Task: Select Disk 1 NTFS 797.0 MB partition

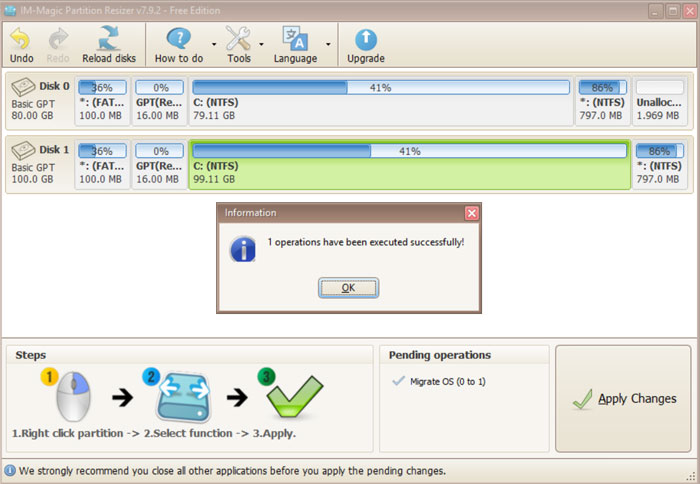Action: pyautogui.click(x=659, y=164)
